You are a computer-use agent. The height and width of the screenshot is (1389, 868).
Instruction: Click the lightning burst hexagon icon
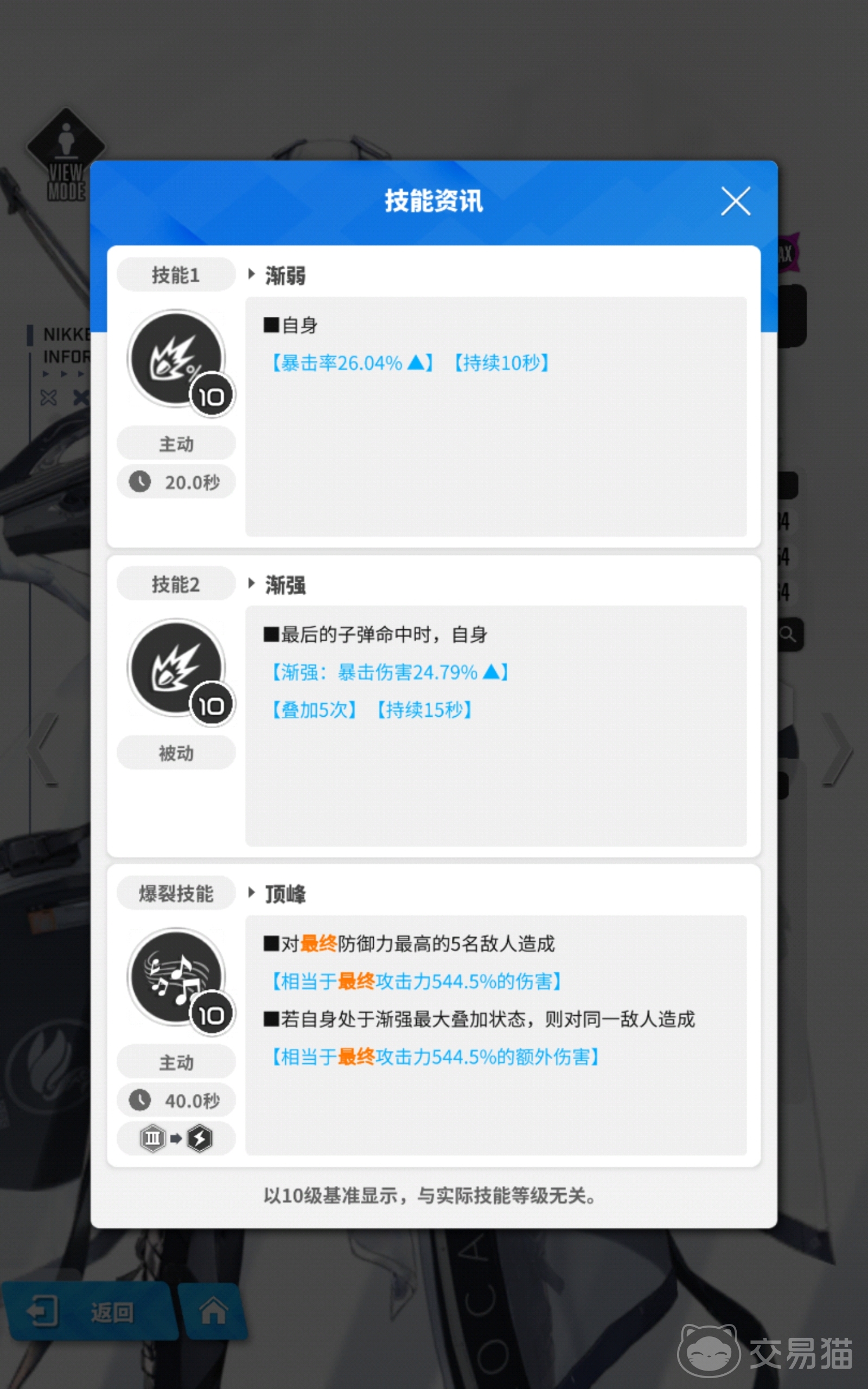200,1138
